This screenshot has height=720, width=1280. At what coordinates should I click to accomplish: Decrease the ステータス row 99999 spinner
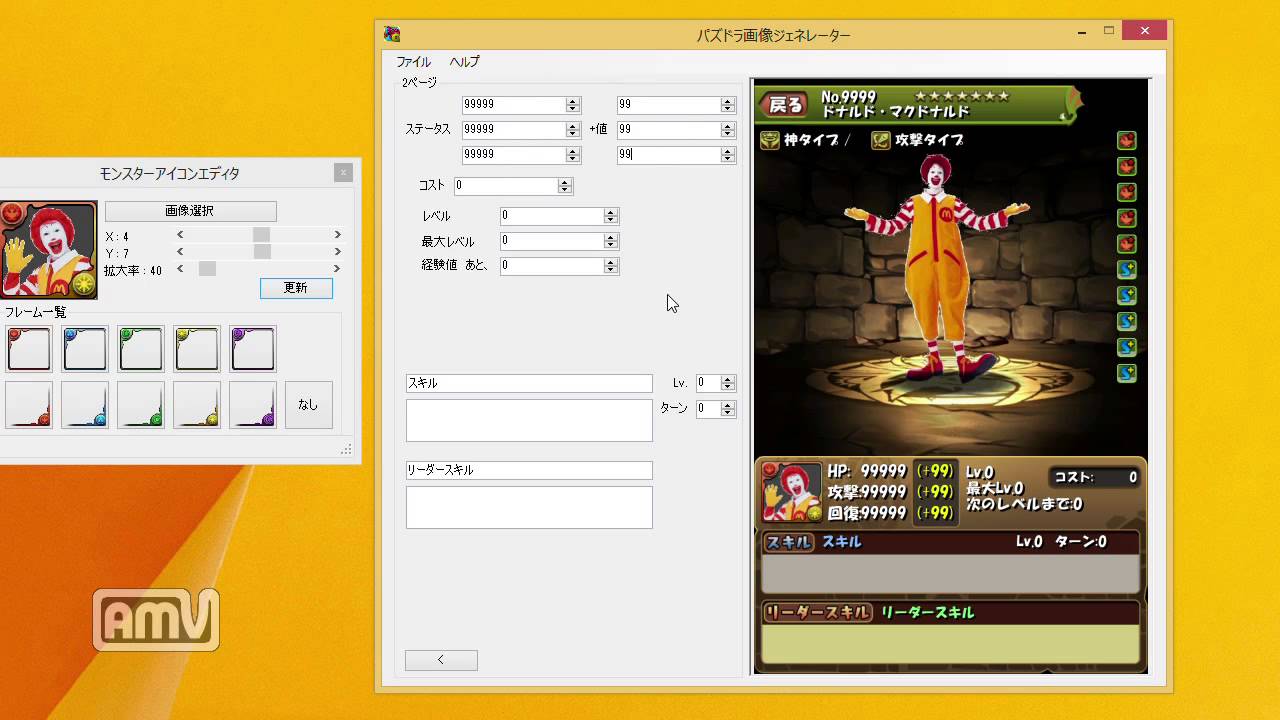tap(573, 134)
